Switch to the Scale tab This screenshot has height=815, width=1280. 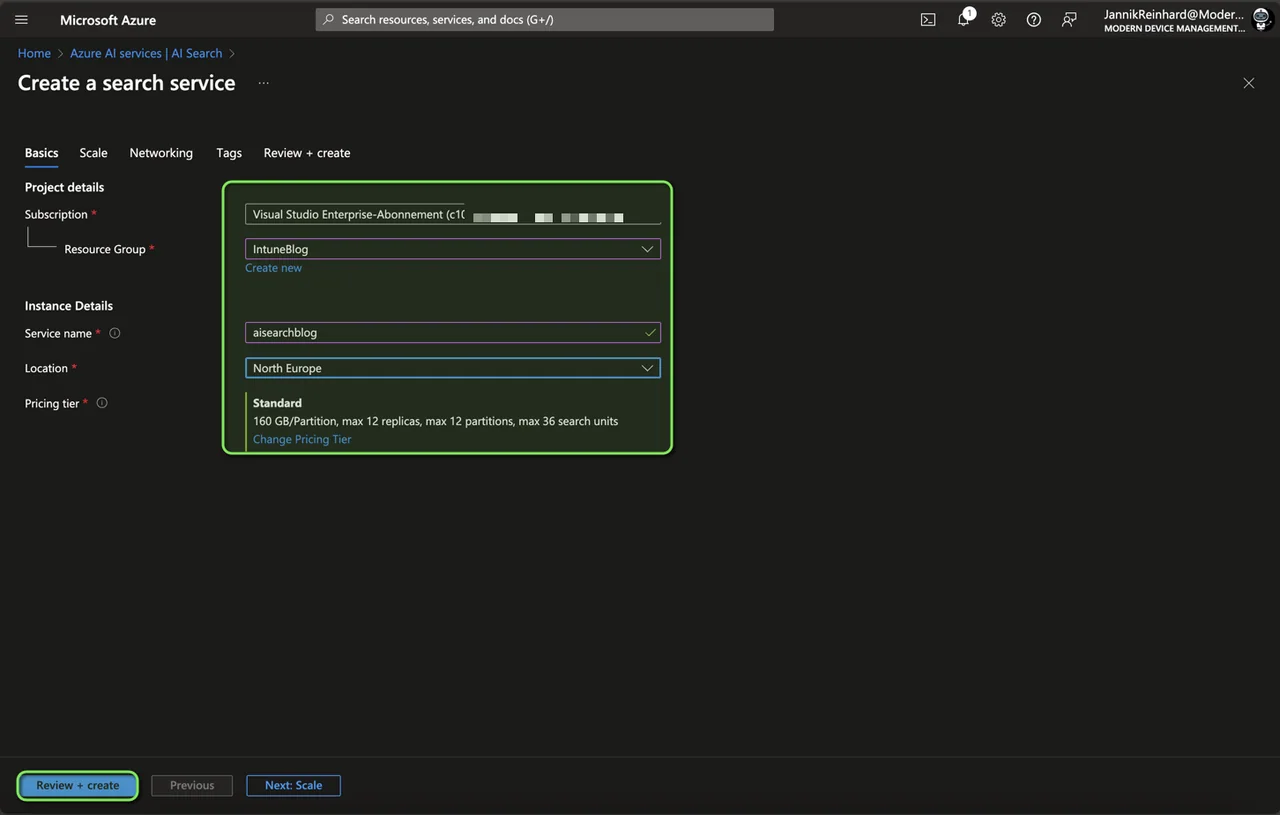(x=93, y=153)
